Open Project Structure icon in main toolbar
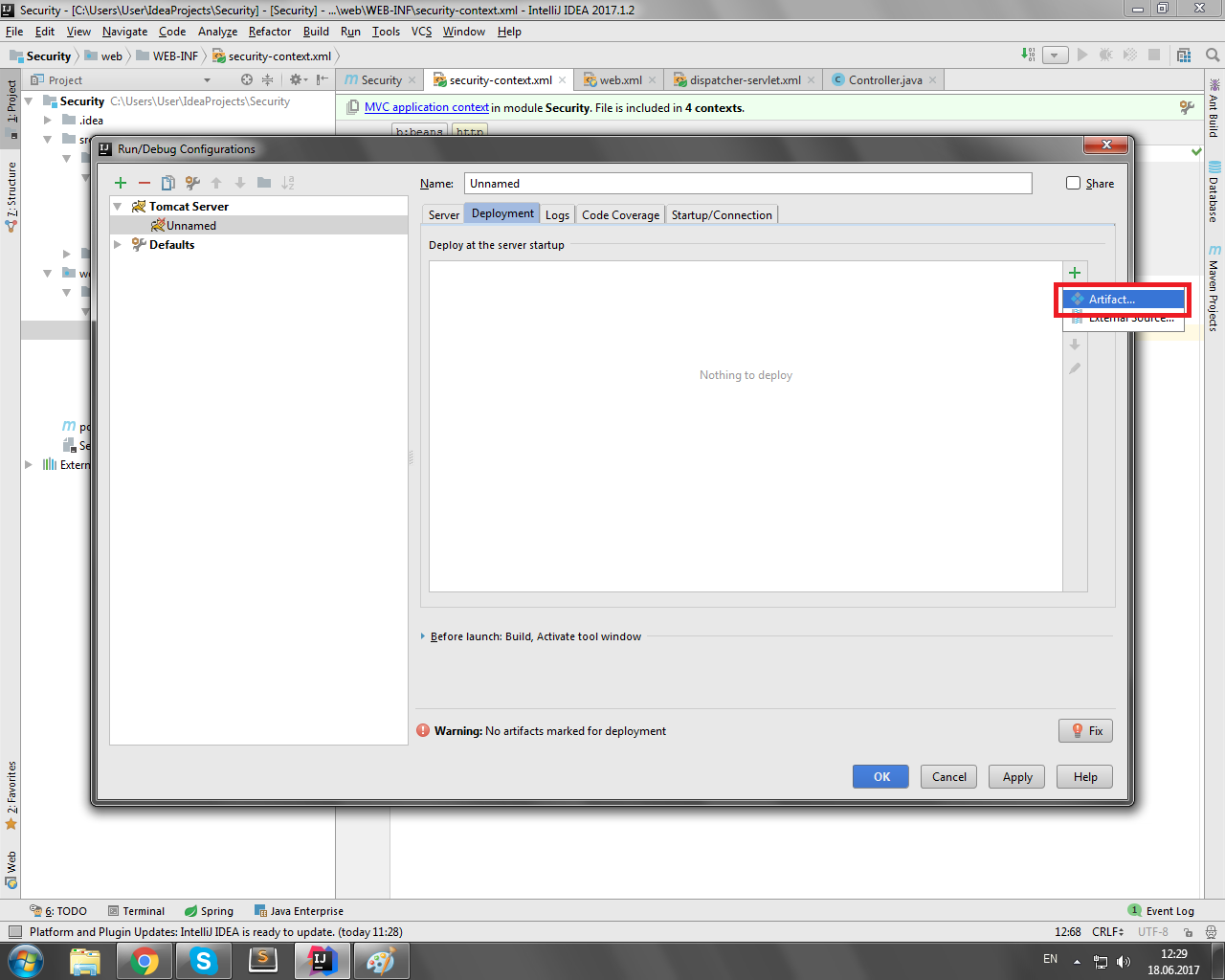1225x980 pixels. 1184,56
